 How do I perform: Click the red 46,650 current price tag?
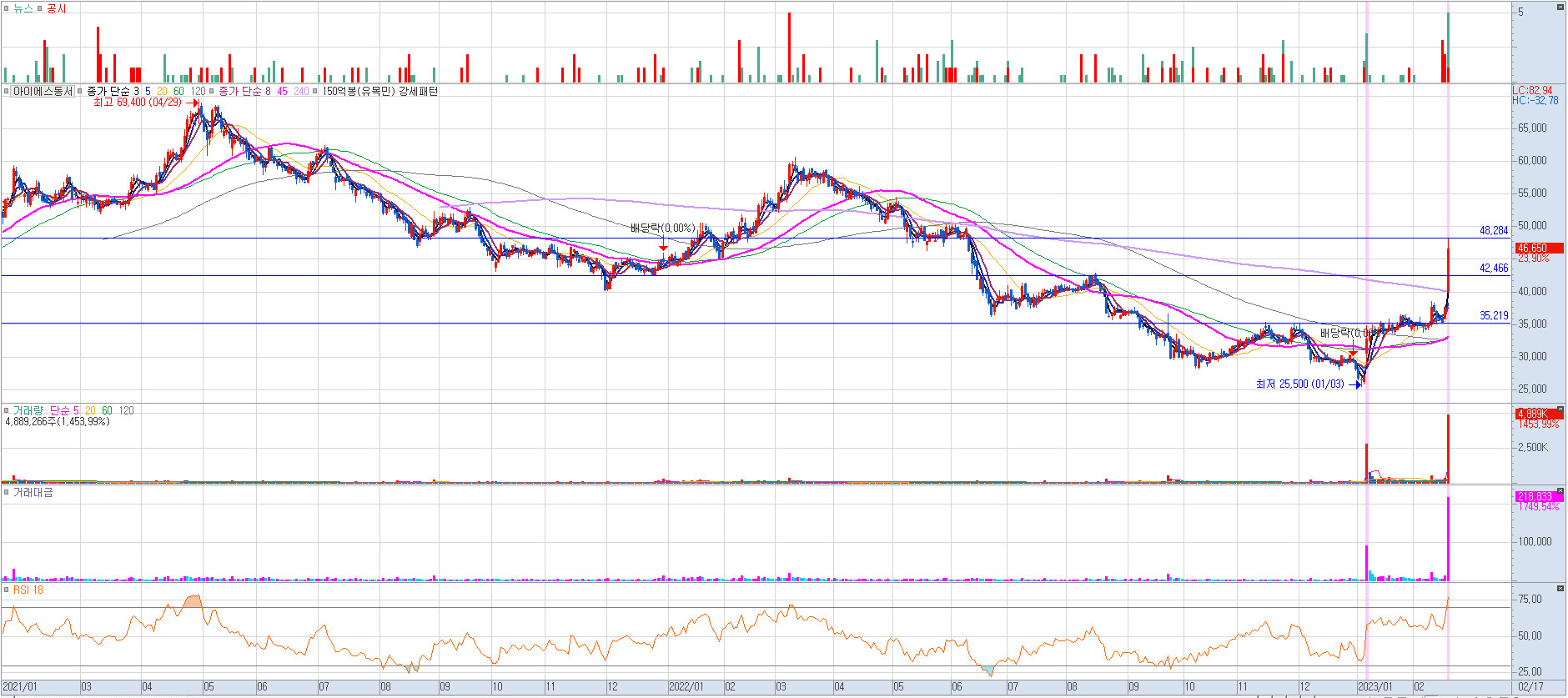tap(1538, 248)
